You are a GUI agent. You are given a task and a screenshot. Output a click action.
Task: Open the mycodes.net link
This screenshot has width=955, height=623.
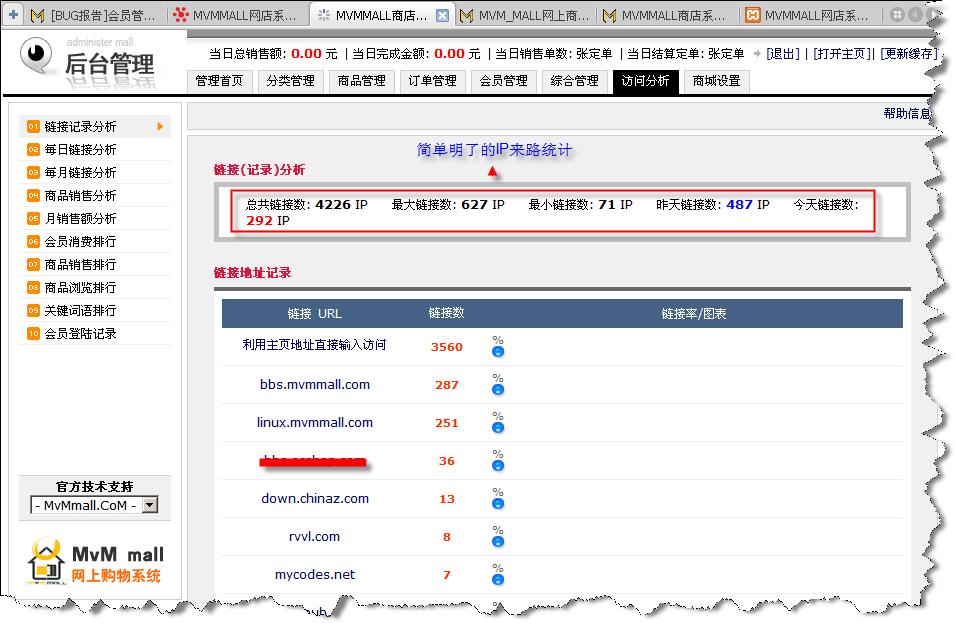pyautogui.click(x=315, y=574)
